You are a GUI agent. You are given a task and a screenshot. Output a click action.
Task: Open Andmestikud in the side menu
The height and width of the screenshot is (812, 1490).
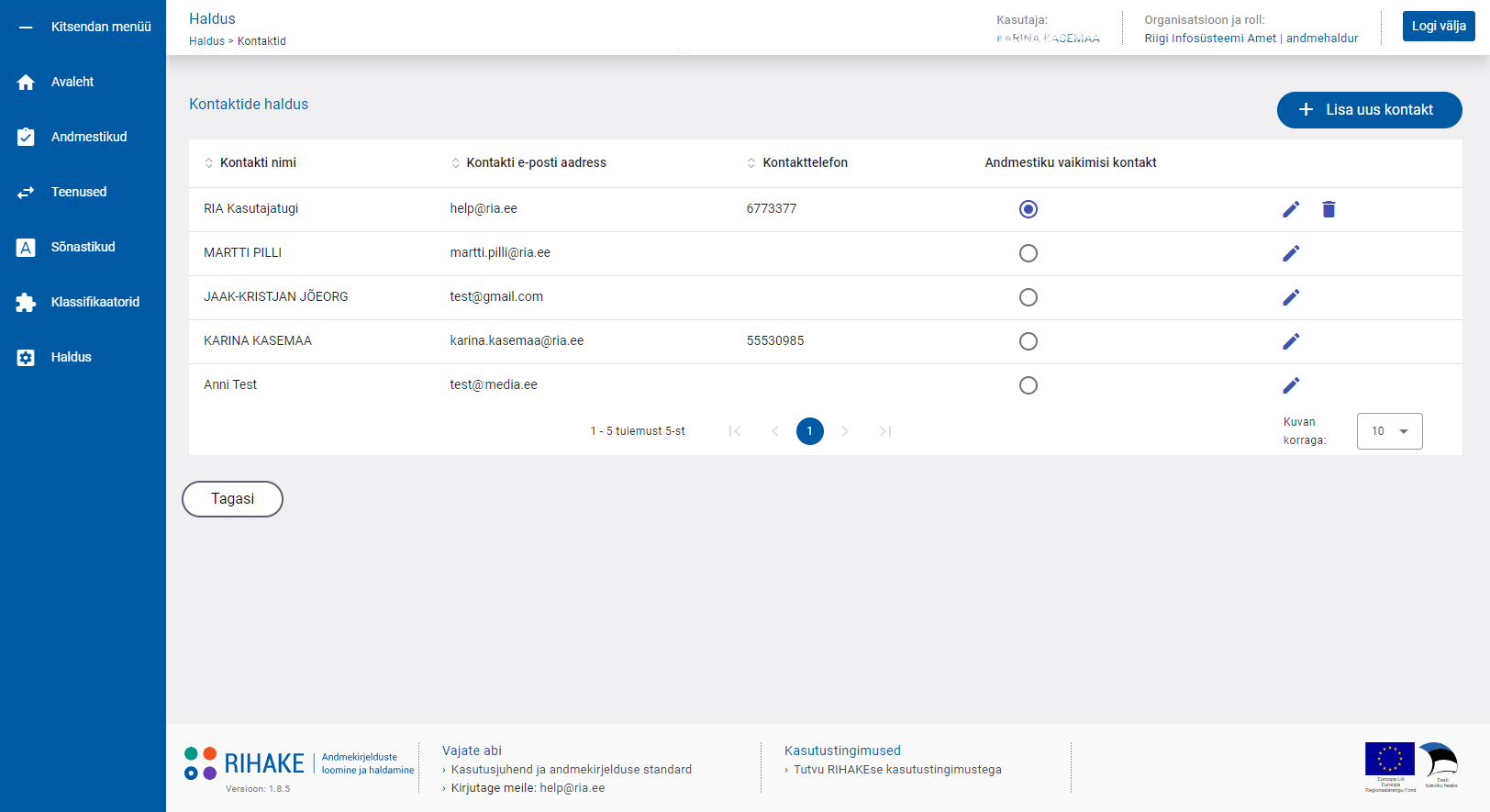click(x=88, y=137)
